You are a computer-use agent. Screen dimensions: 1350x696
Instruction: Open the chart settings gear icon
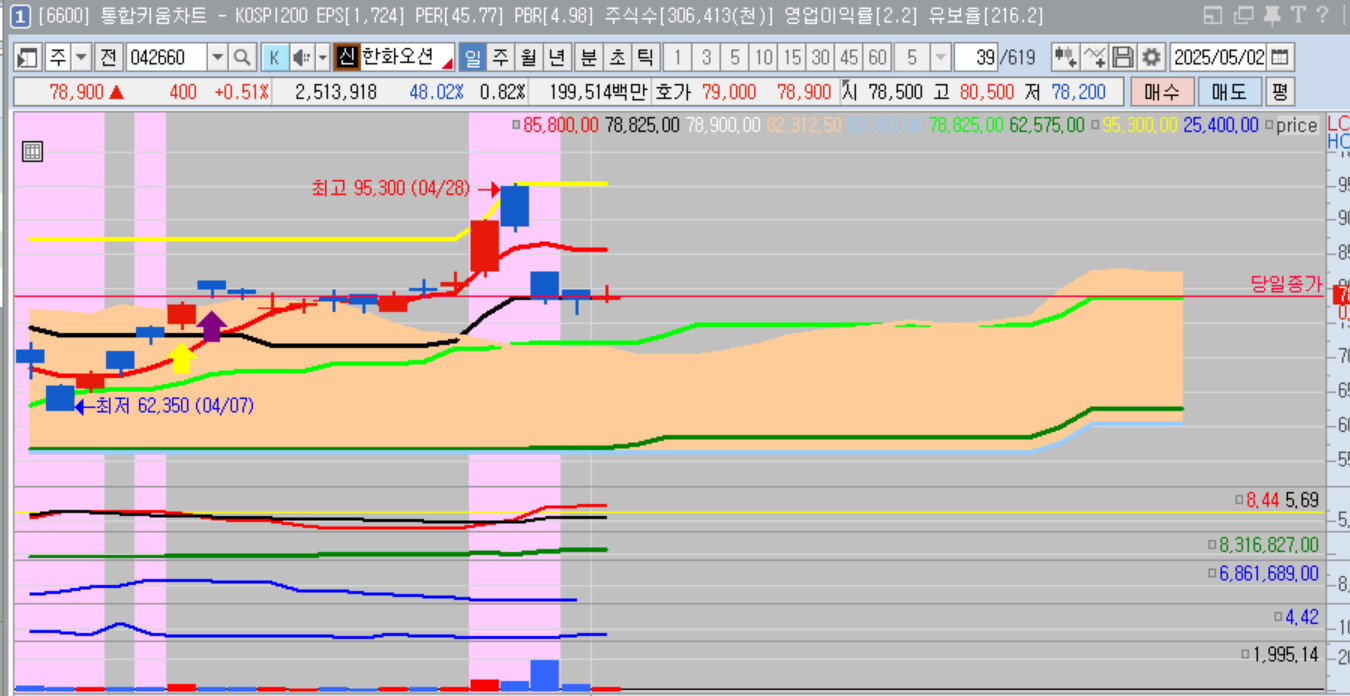1152,57
